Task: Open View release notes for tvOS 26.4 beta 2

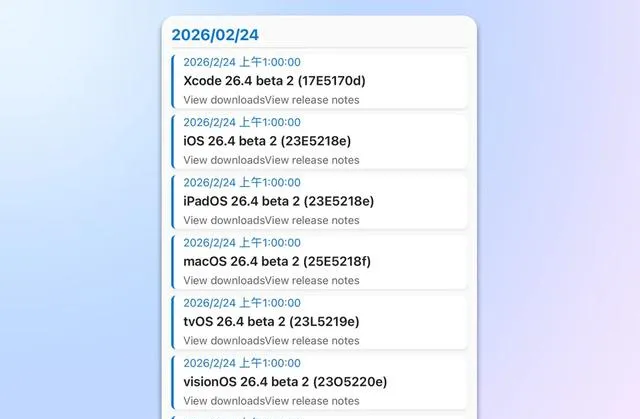Action: coord(312,341)
